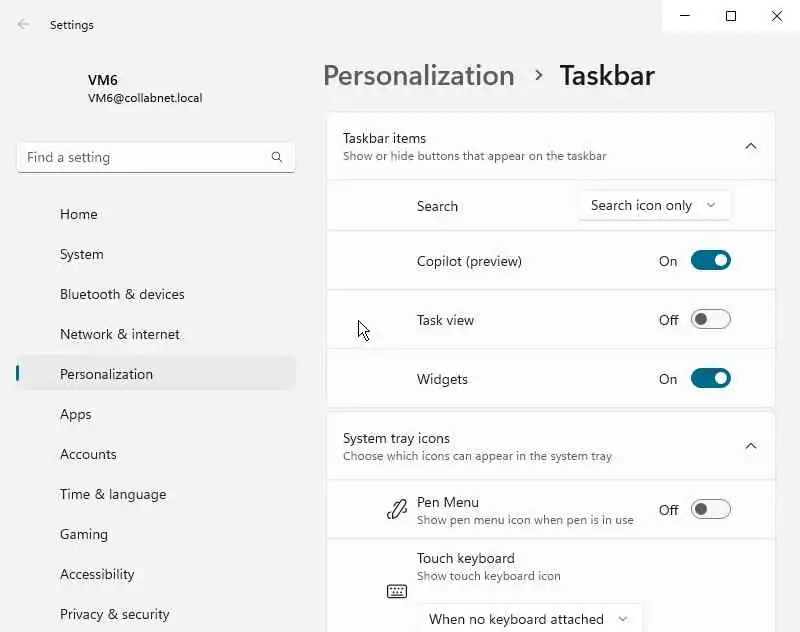Viewport: 800px width, 632px height.
Task: Enable the Task view toggle
Action: point(711,320)
